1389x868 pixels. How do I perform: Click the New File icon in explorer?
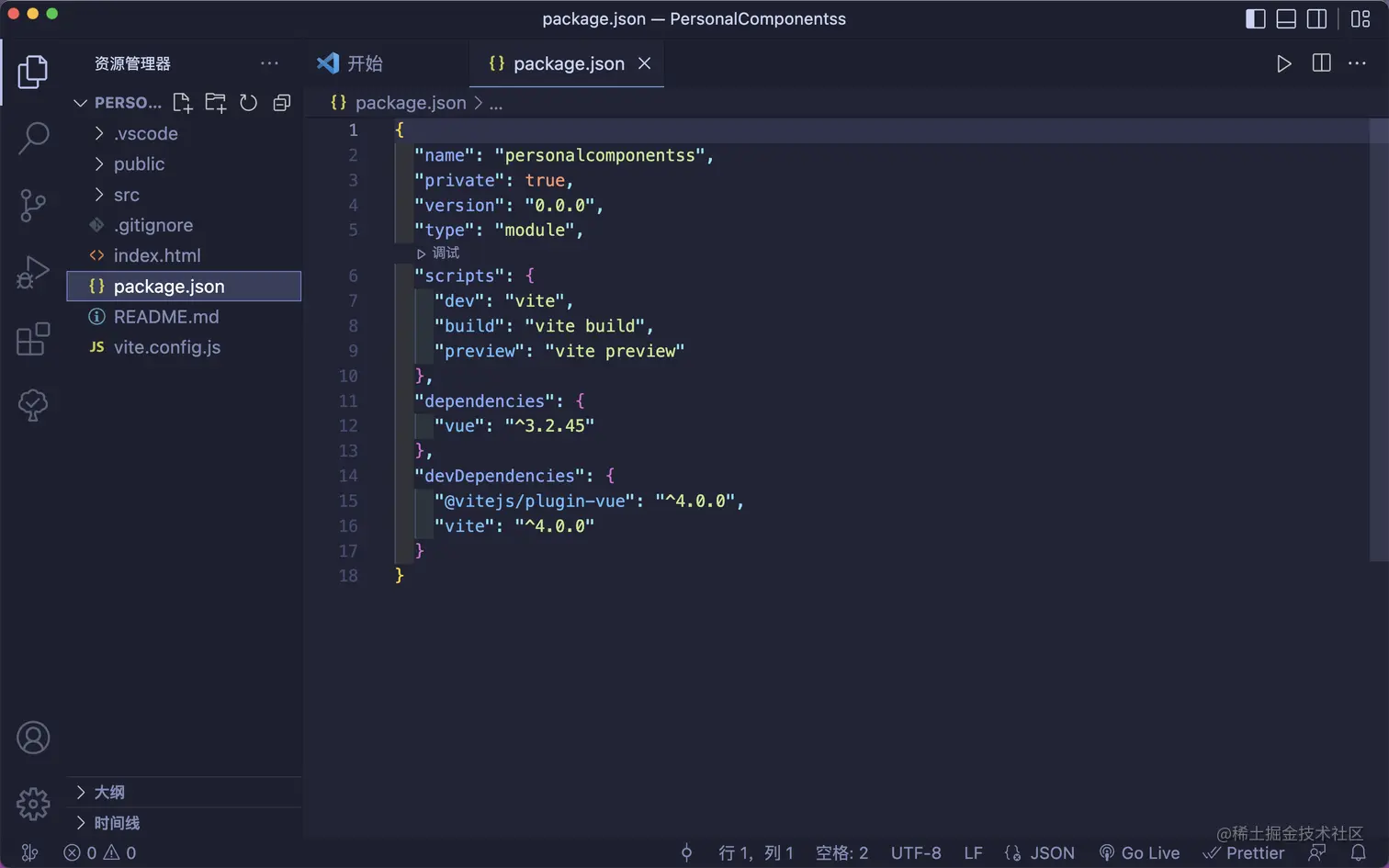pyautogui.click(x=183, y=103)
